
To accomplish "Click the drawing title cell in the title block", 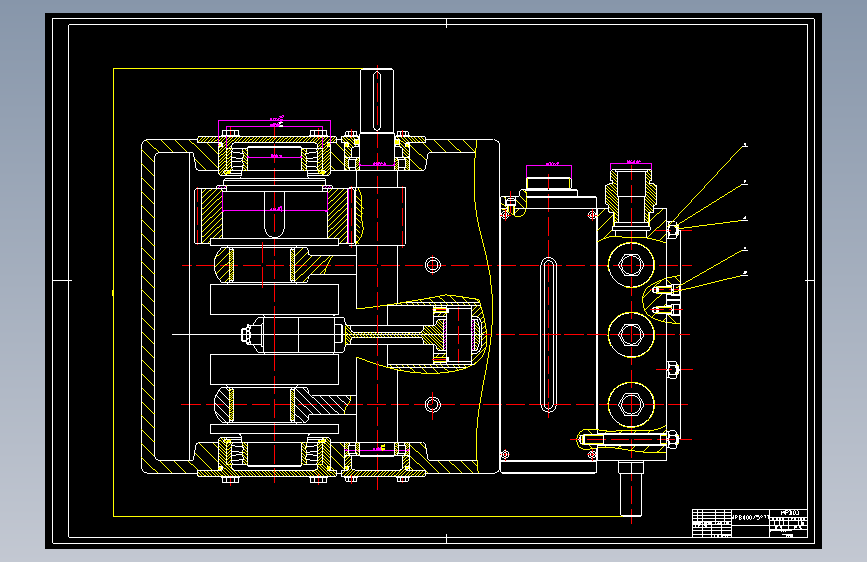I will pyautogui.click(x=750, y=518).
